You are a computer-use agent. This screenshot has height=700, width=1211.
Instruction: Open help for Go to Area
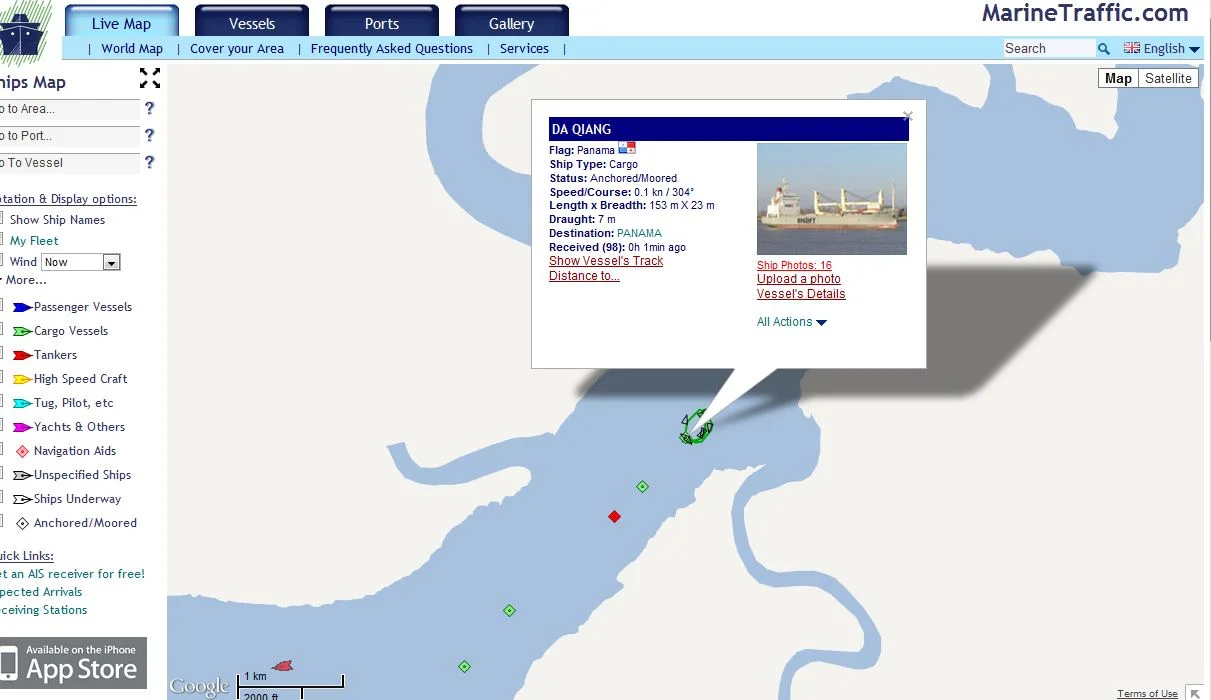point(150,108)
